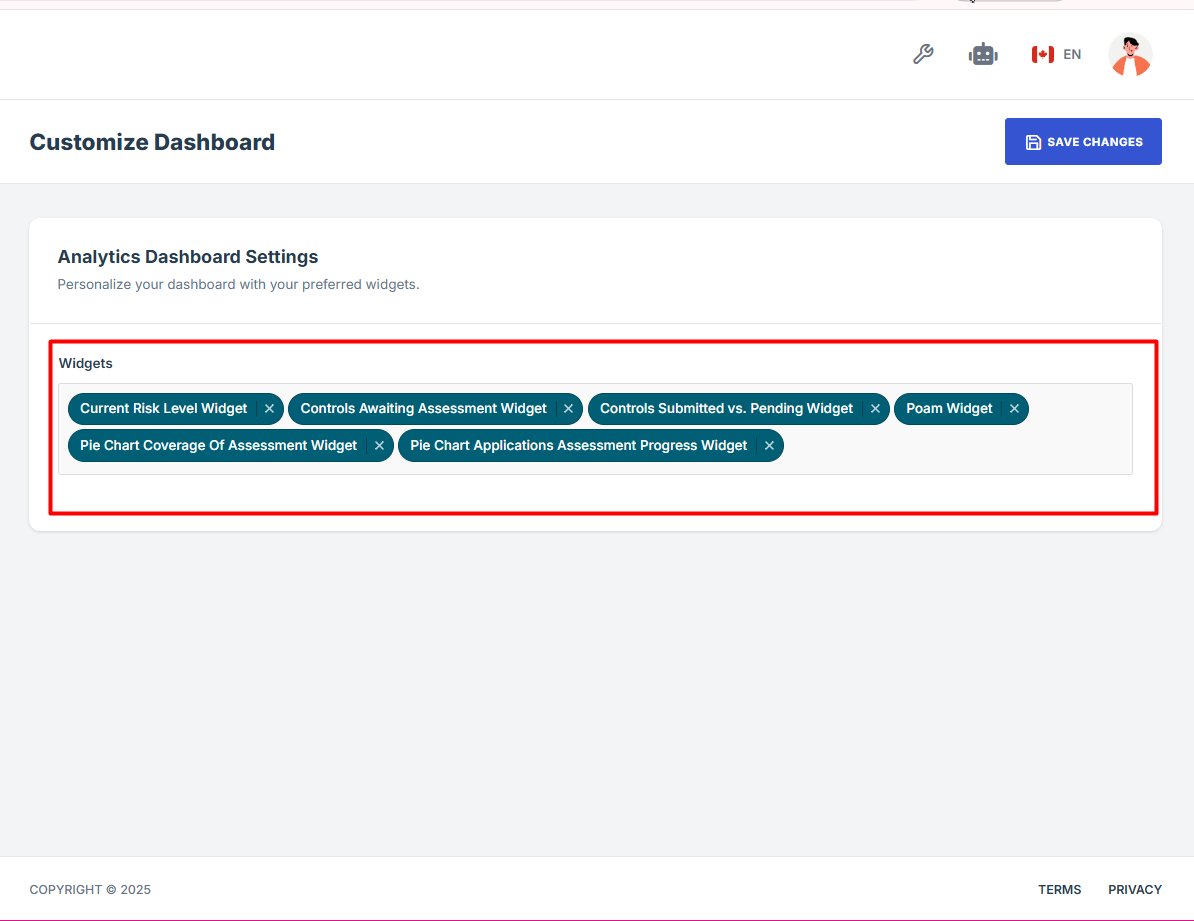
Task: Remove Controls Submitted vs. Pending Widget
Action: click(875, 409)
